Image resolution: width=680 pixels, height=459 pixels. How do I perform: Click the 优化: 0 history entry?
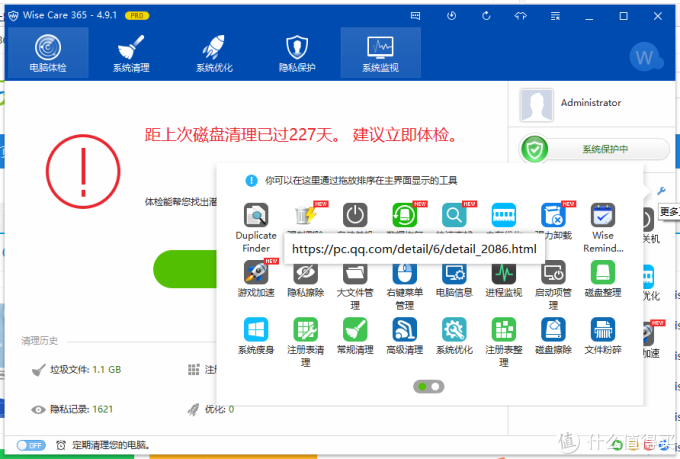(x=211, y=409)
